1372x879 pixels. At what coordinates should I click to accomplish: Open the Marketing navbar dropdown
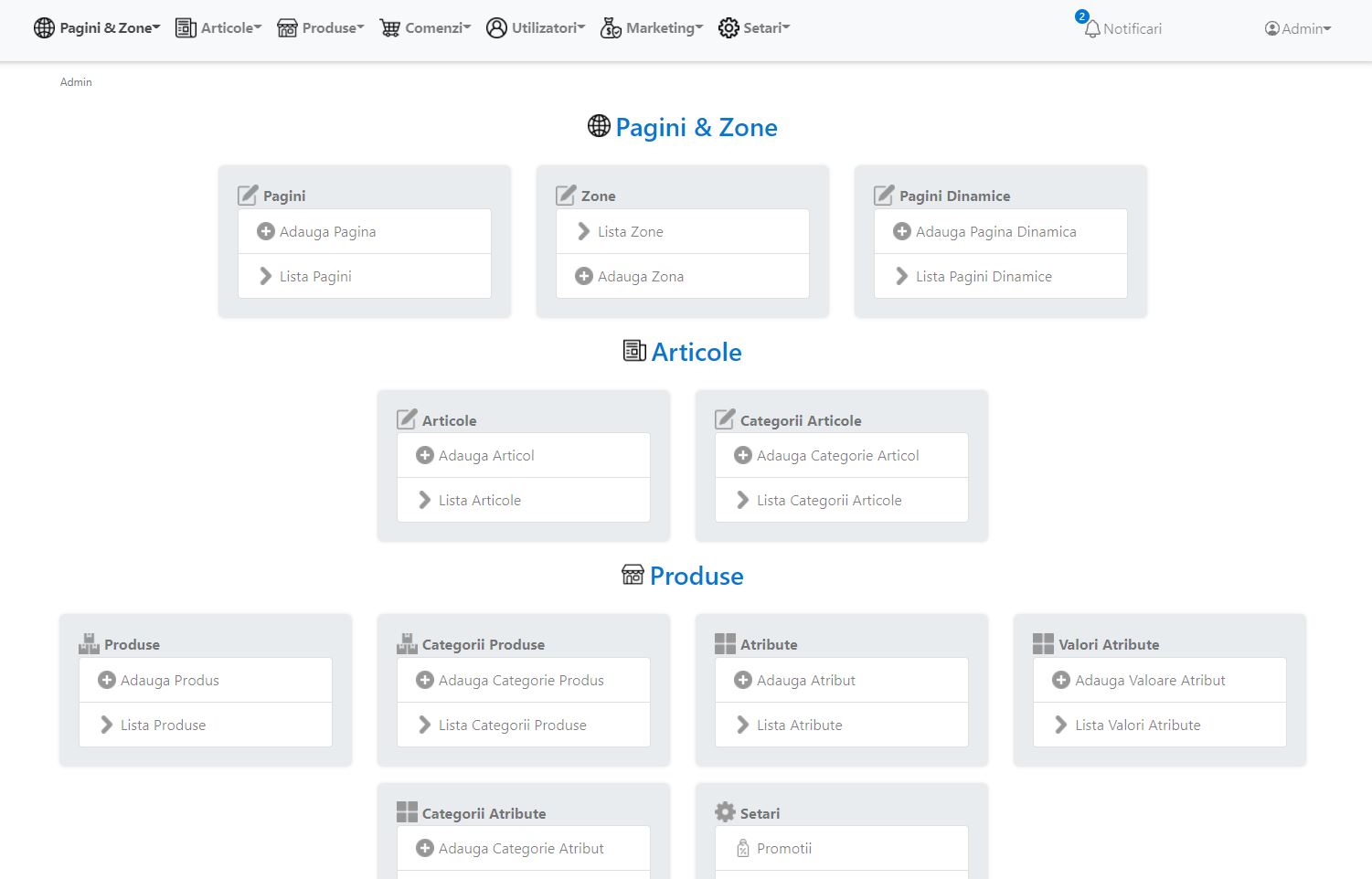[652, 28]
